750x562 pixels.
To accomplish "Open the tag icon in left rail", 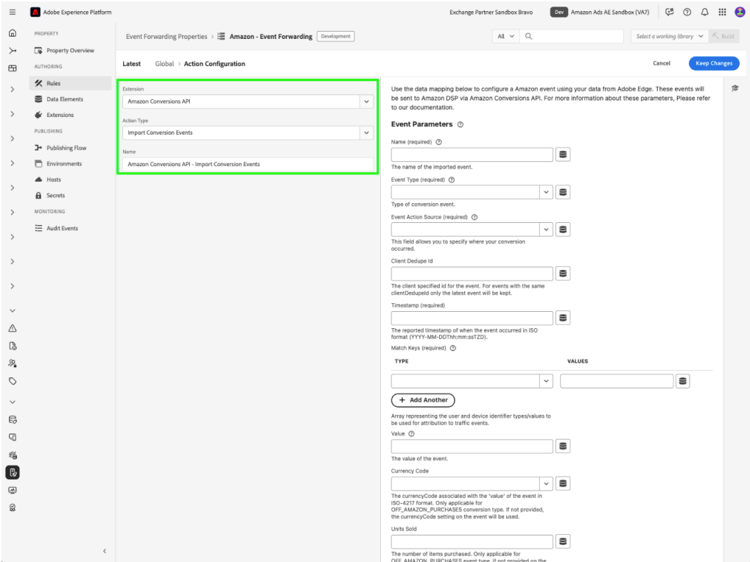I will (x=12, y=381).
